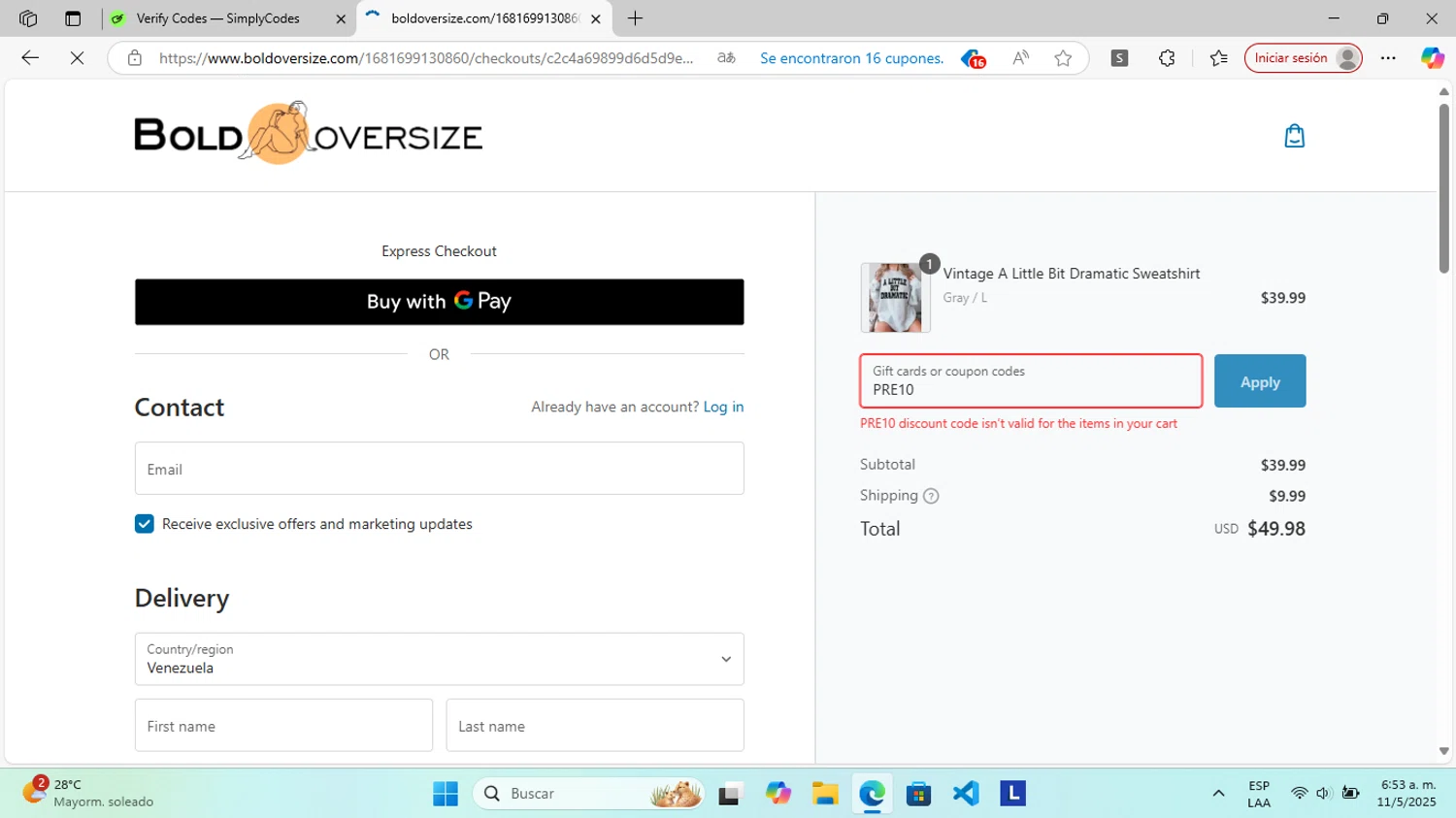Click the PRE10 invalid discount error message

(1018, 424)
